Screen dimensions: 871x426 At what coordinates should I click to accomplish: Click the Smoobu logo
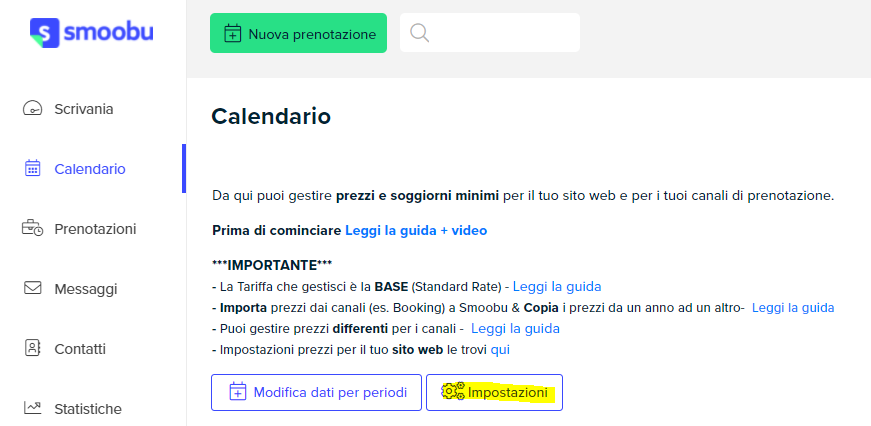coord(92,33)
